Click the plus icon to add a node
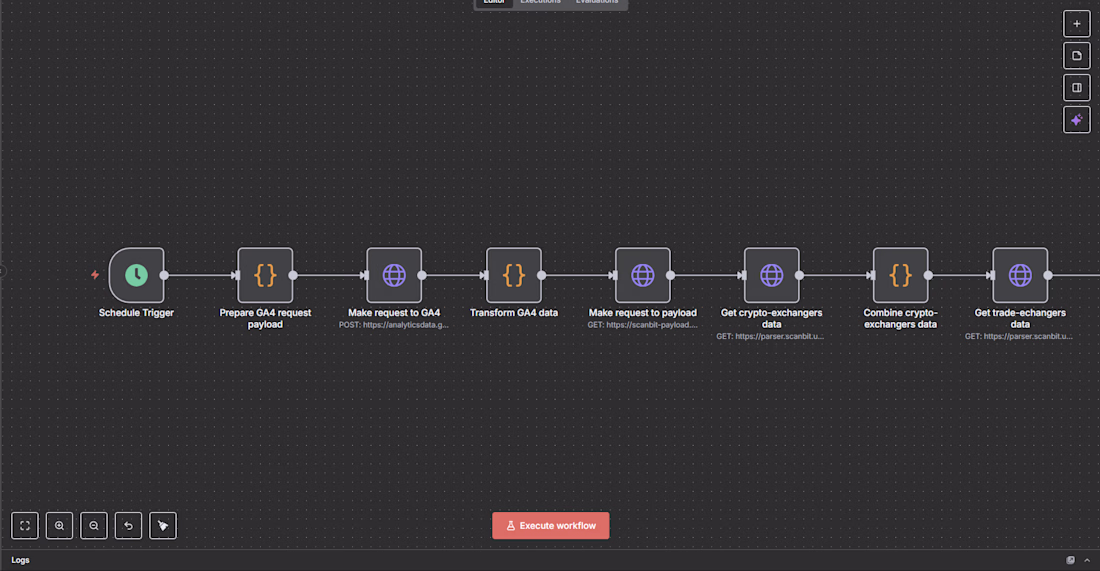Screen dimensions: 1100x571 click(1077, 24)
